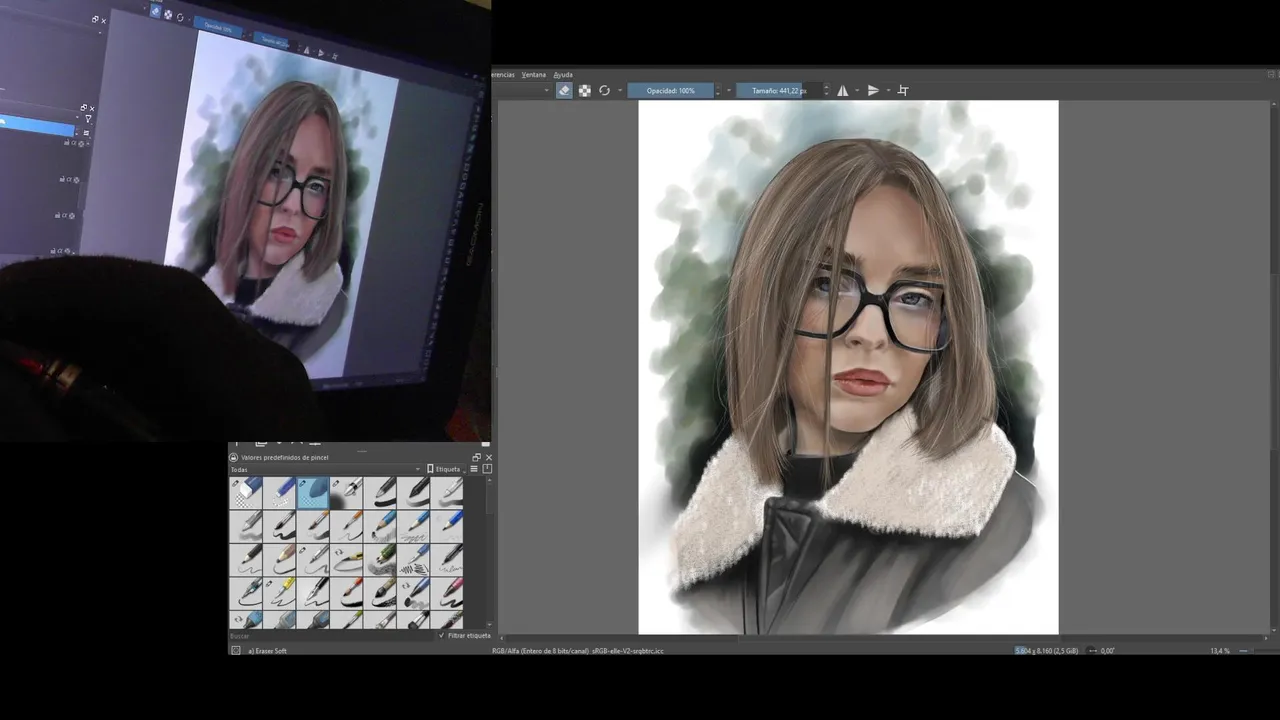Select the small blue pen eraser preset

tap(279, 492)
